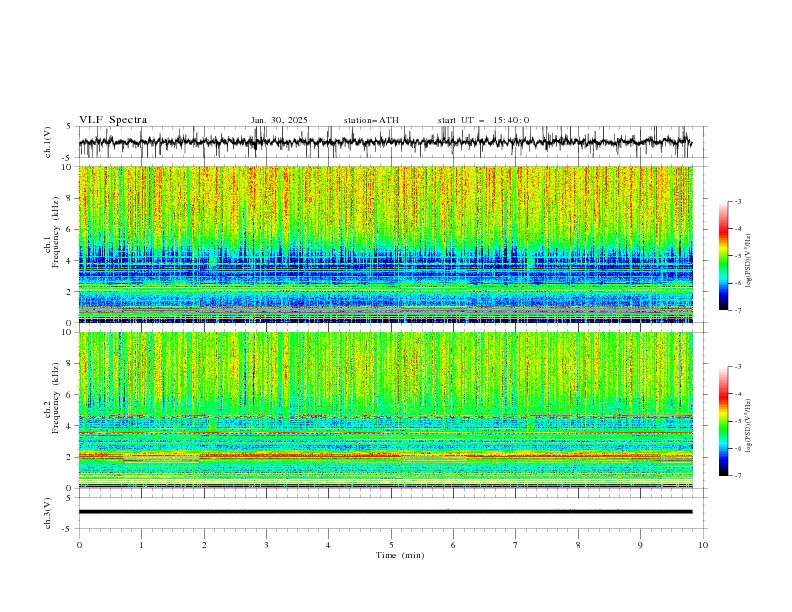Click time axis tick label "0"
Screen dimensions: 792x612
coord(79,545)
